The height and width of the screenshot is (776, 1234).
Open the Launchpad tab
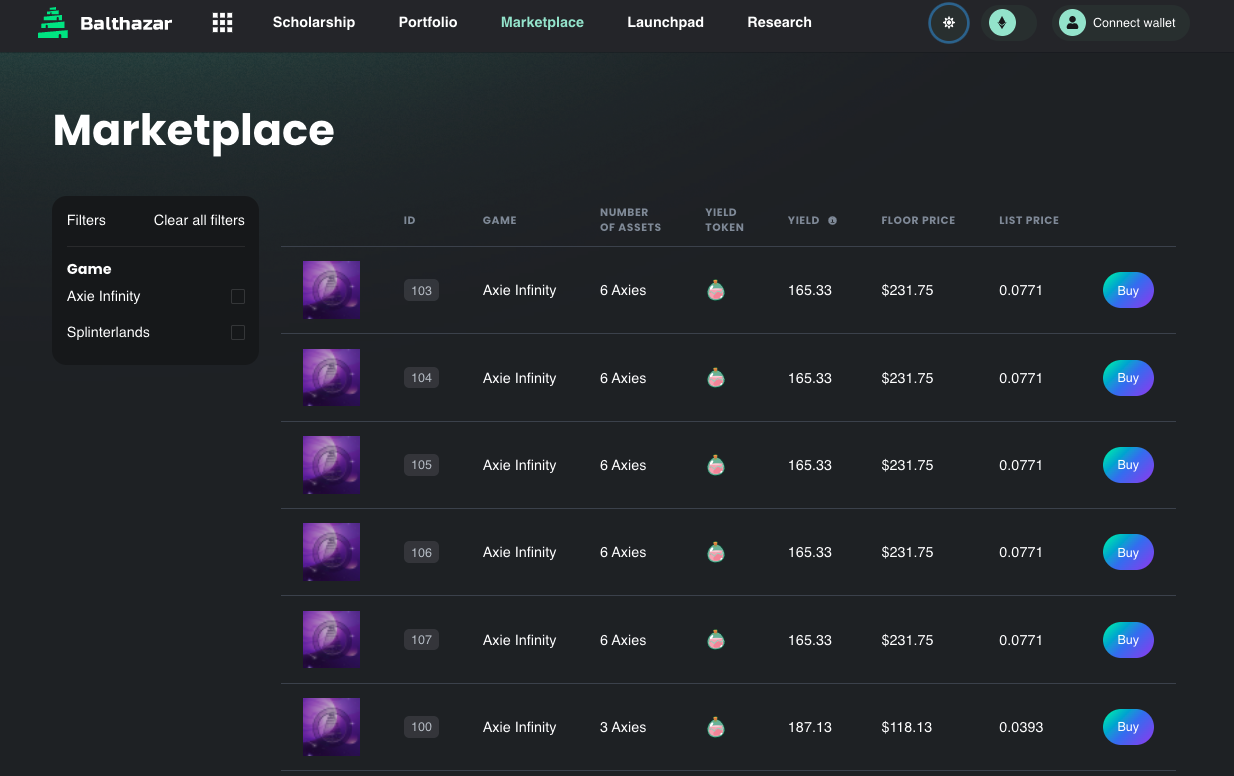665,22
